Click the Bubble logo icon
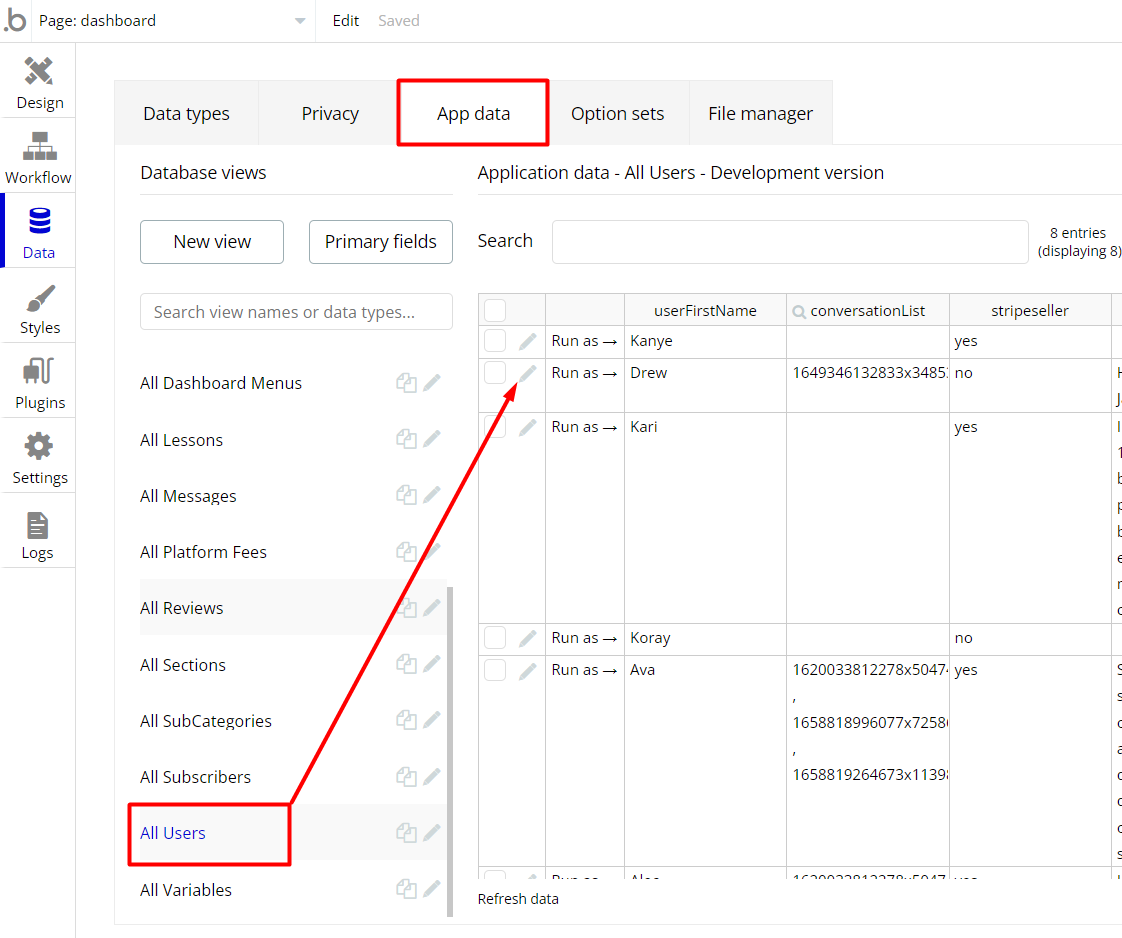This screenshot has height=938, width=1122. [15, 21]
